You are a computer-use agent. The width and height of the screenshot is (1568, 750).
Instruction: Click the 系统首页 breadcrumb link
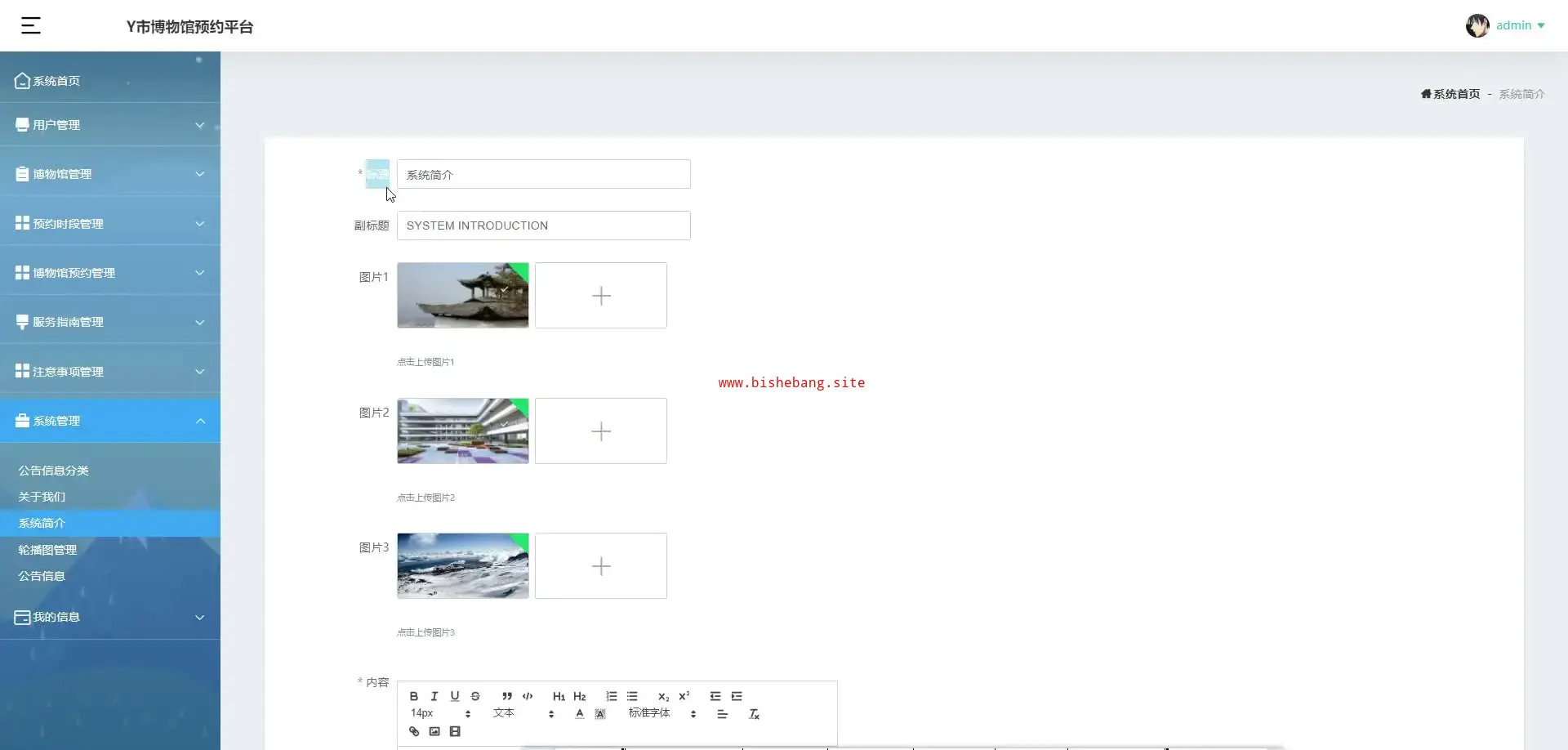click(1450, 94)
